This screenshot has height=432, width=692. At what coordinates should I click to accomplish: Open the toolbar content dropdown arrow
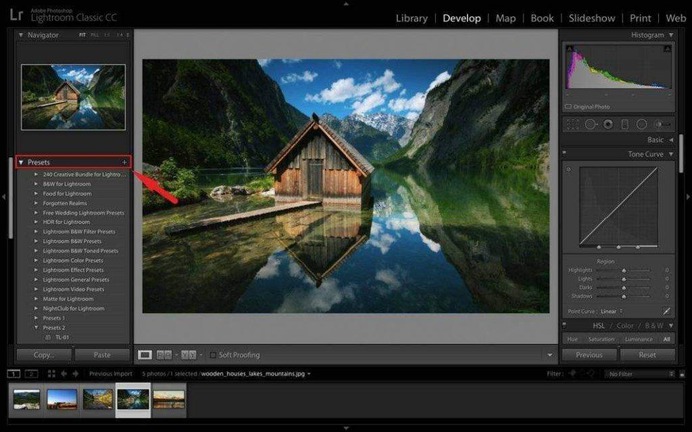pyautogui.click(x=549, y=355)
